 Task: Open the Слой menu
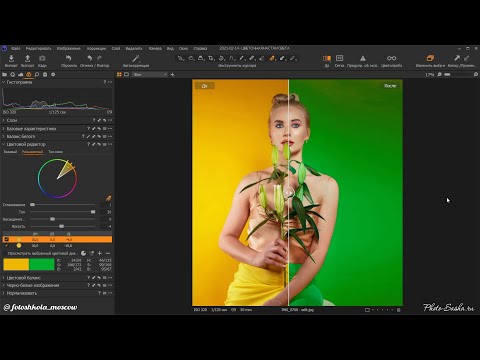pyautogui.click(x=116, y=49)
